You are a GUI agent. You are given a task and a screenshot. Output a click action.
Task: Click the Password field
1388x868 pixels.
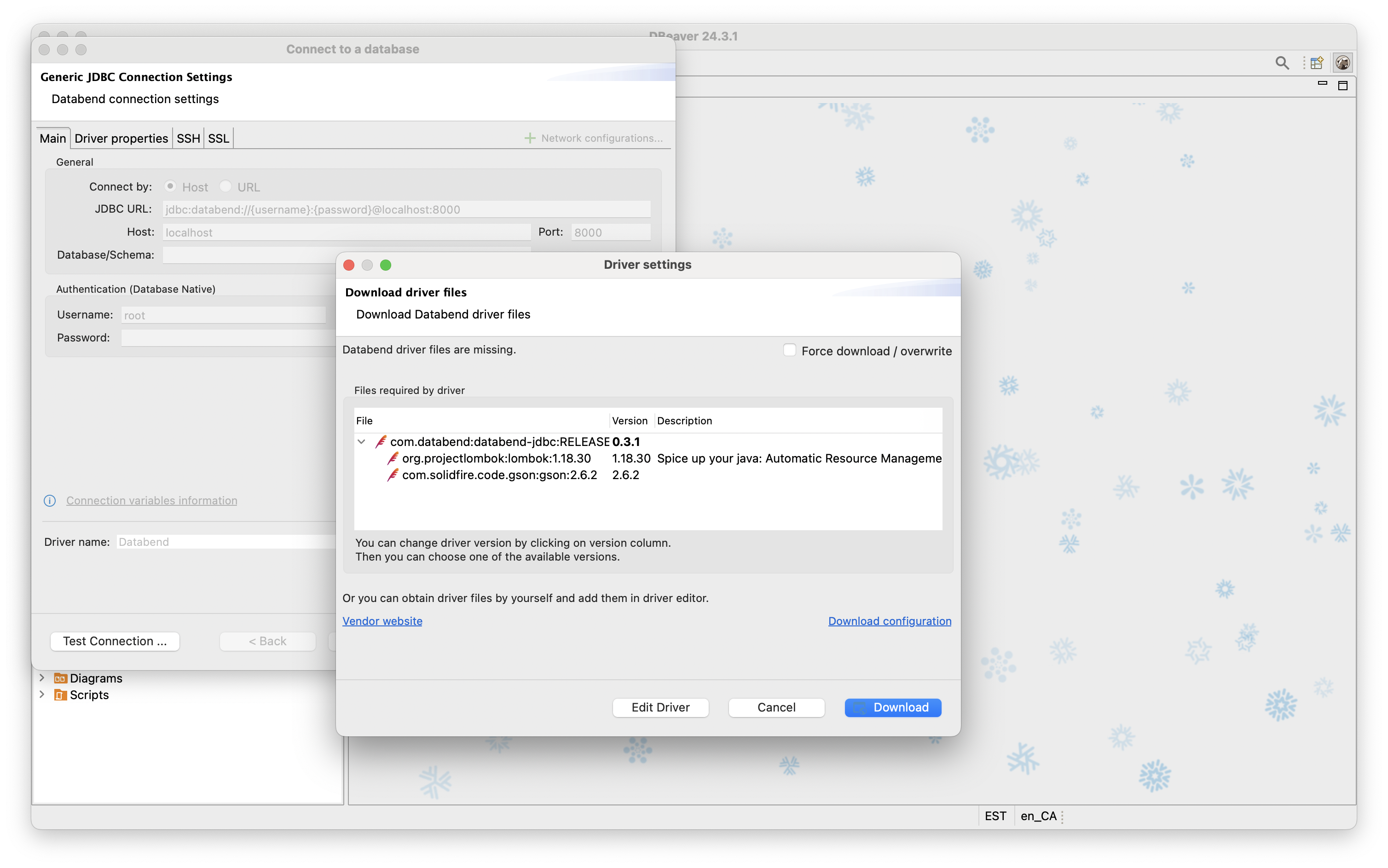[x=228, y=337]
